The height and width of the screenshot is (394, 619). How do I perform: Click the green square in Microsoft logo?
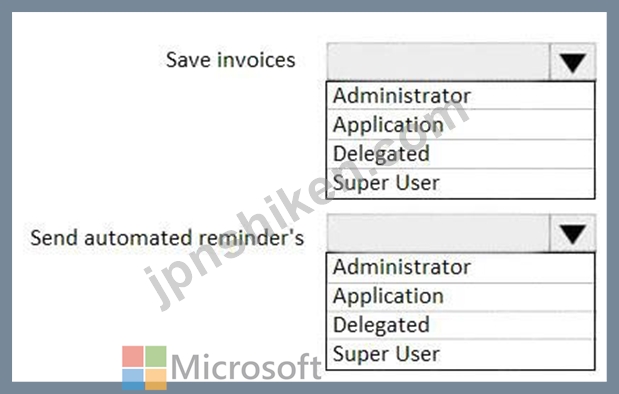click(156, 356)
